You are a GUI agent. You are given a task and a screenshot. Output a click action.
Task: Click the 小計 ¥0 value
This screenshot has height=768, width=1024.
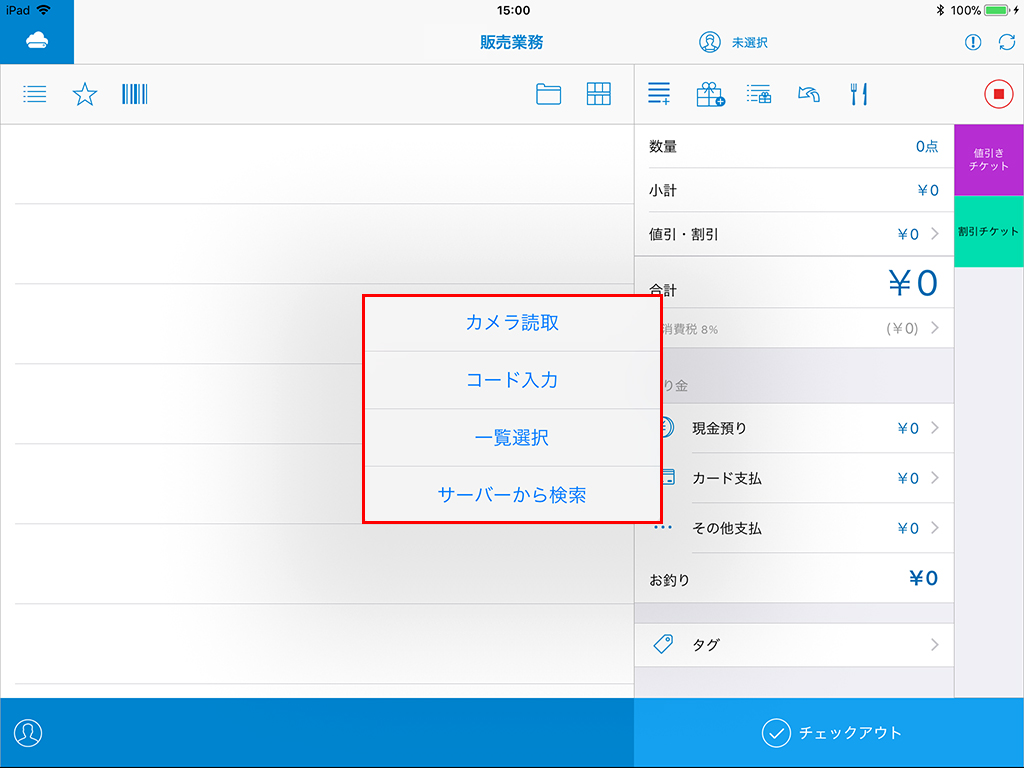pos(928,190)
